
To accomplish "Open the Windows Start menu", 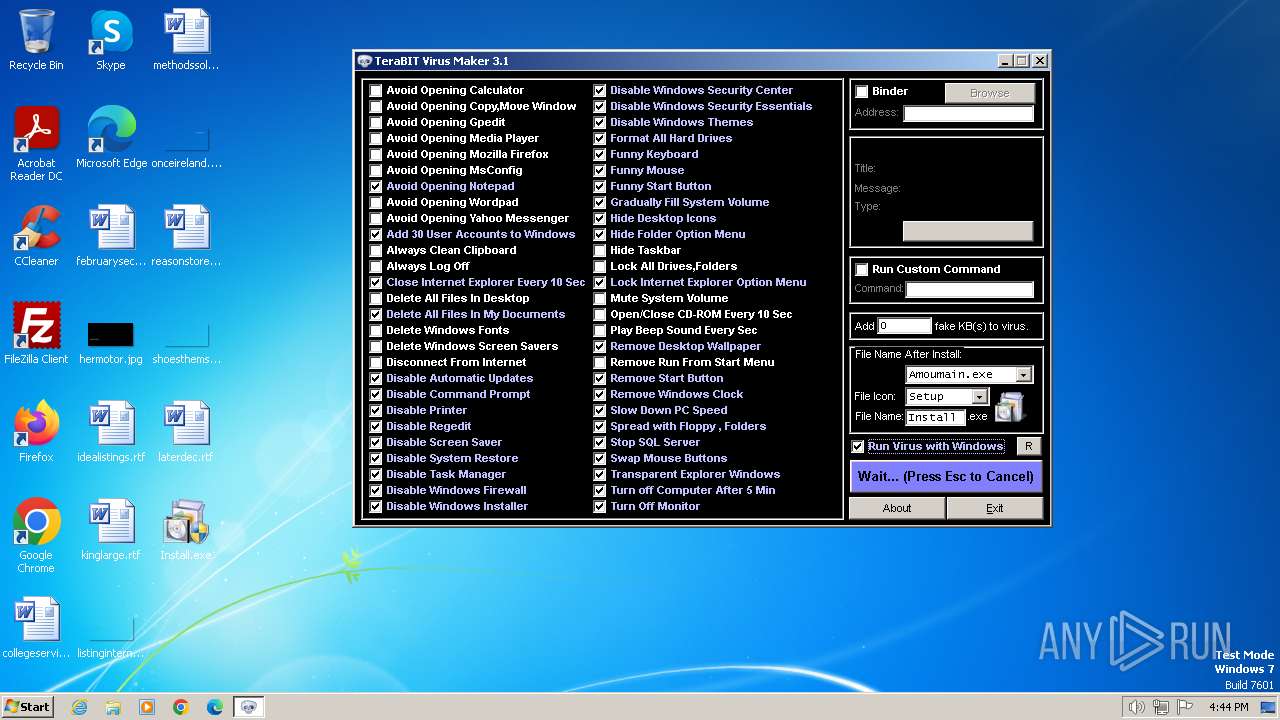I will (28, 707).
